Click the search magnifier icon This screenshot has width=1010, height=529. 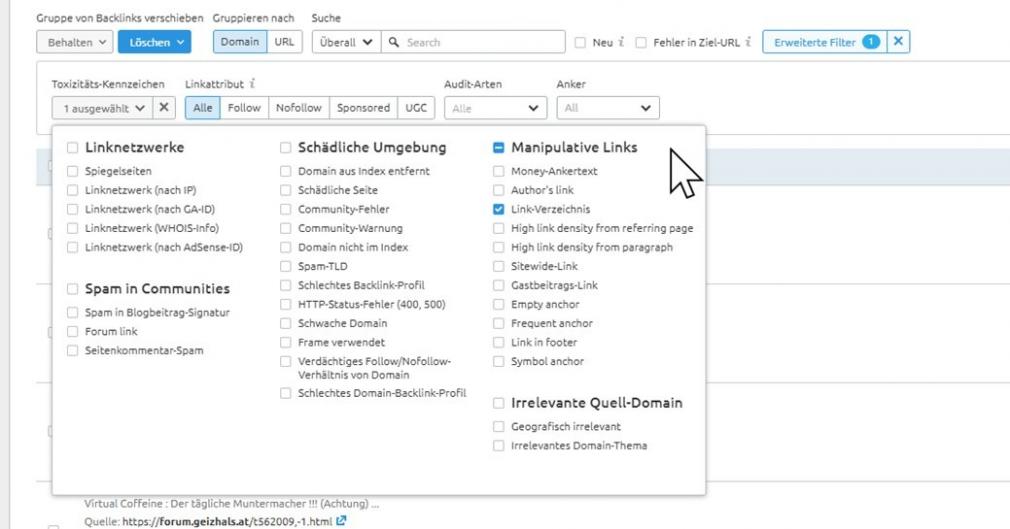394,42
